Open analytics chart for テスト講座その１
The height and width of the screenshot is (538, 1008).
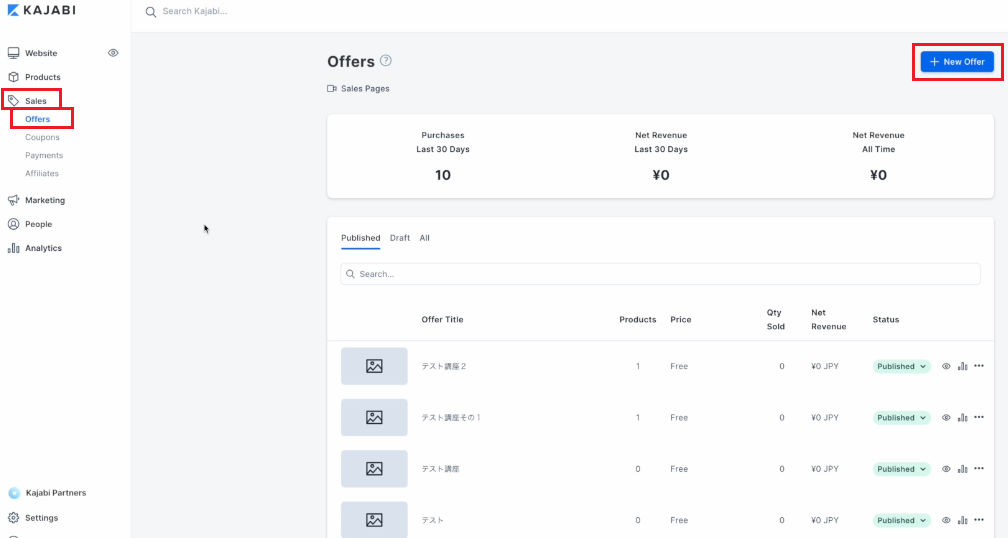click(962, 418)
